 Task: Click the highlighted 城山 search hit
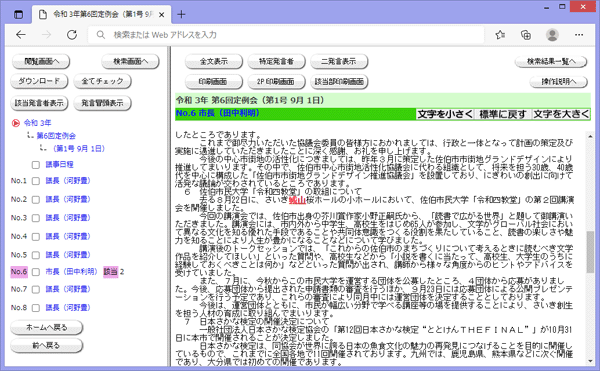pyautogui.click(x=297, y=200)
